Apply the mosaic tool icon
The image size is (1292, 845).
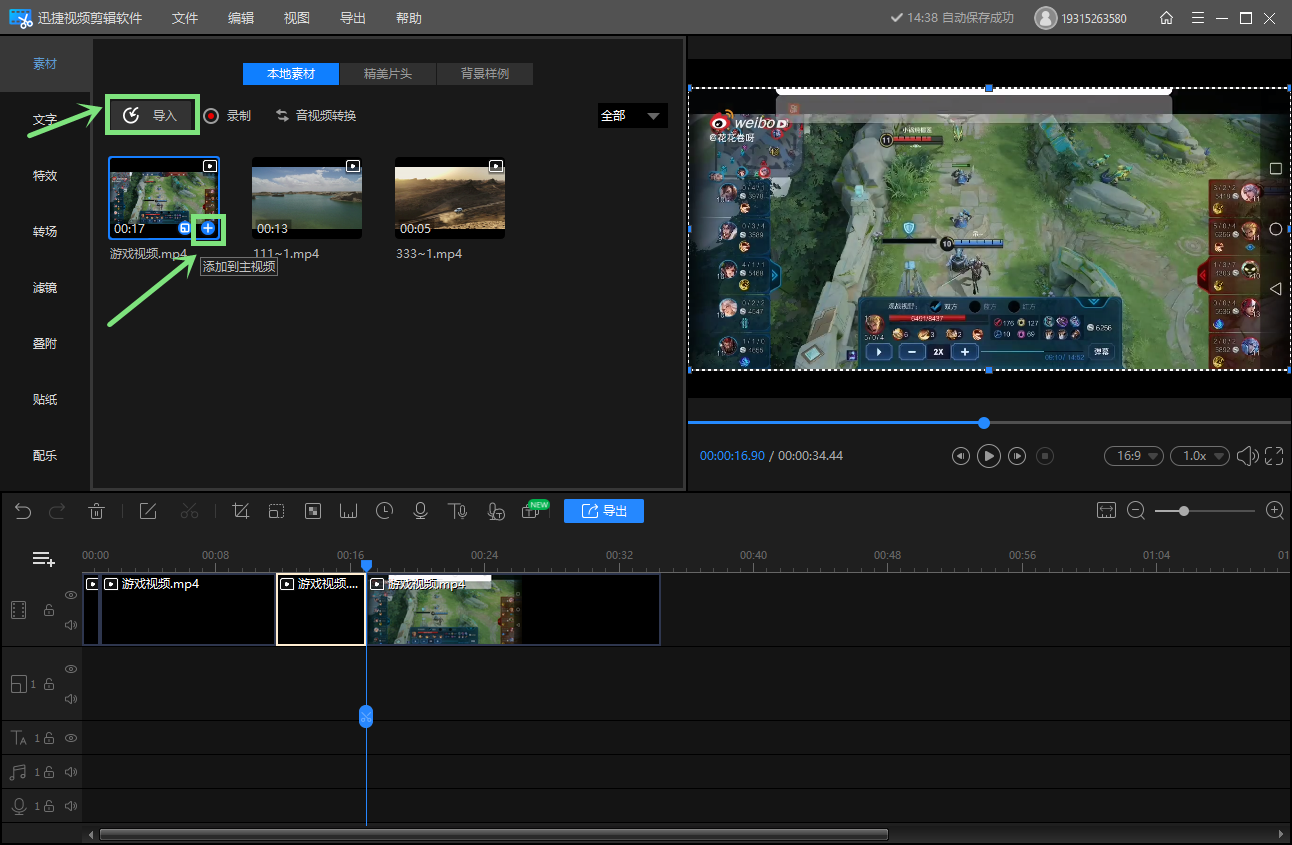(x=313, y=512)
